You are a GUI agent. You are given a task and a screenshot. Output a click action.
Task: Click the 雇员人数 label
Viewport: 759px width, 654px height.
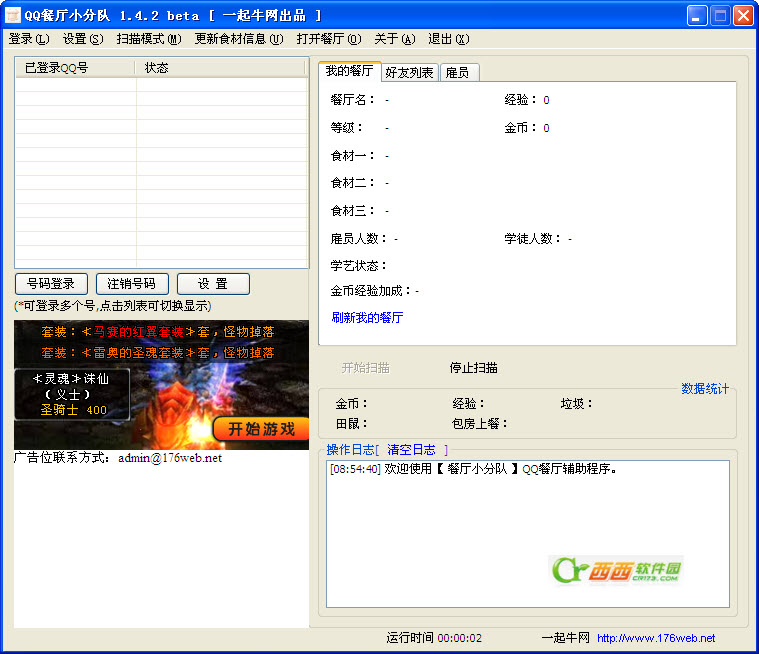tap(359, 239)
